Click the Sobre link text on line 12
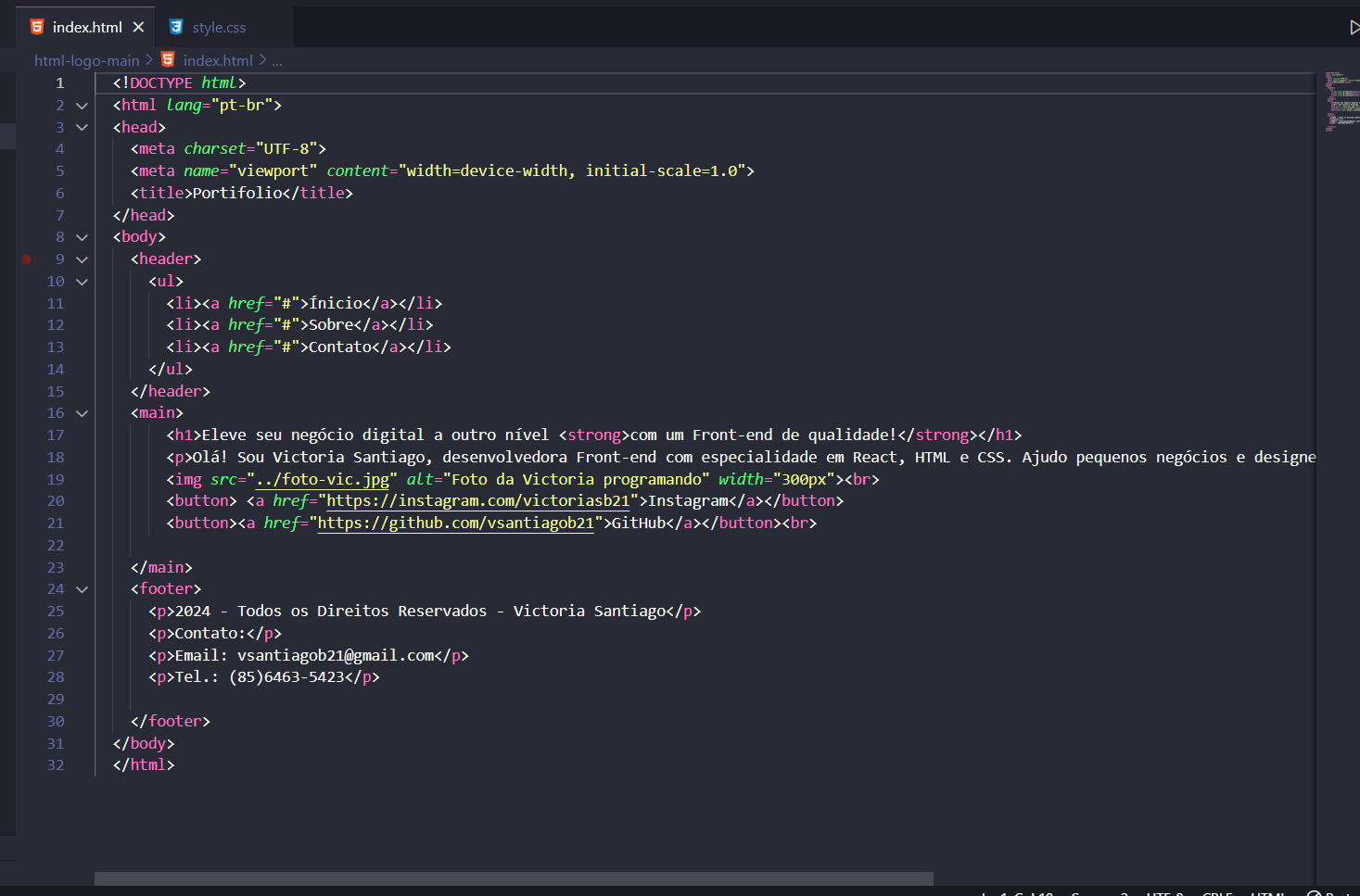Viewport: 1360px width, 896px height. click(331, 325)
